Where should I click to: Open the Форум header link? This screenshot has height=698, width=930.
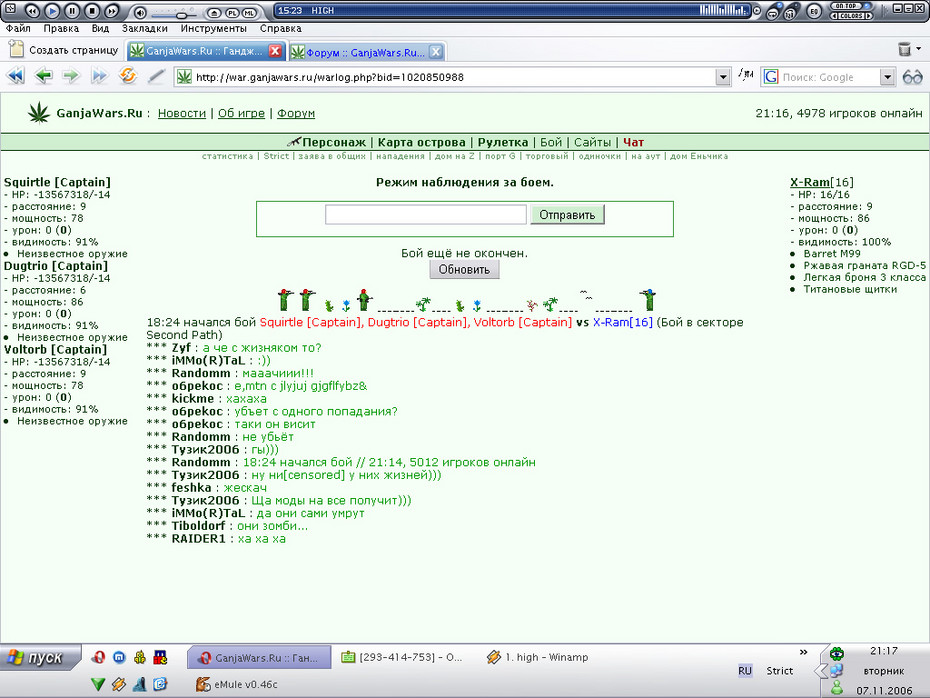click(296, 113)
